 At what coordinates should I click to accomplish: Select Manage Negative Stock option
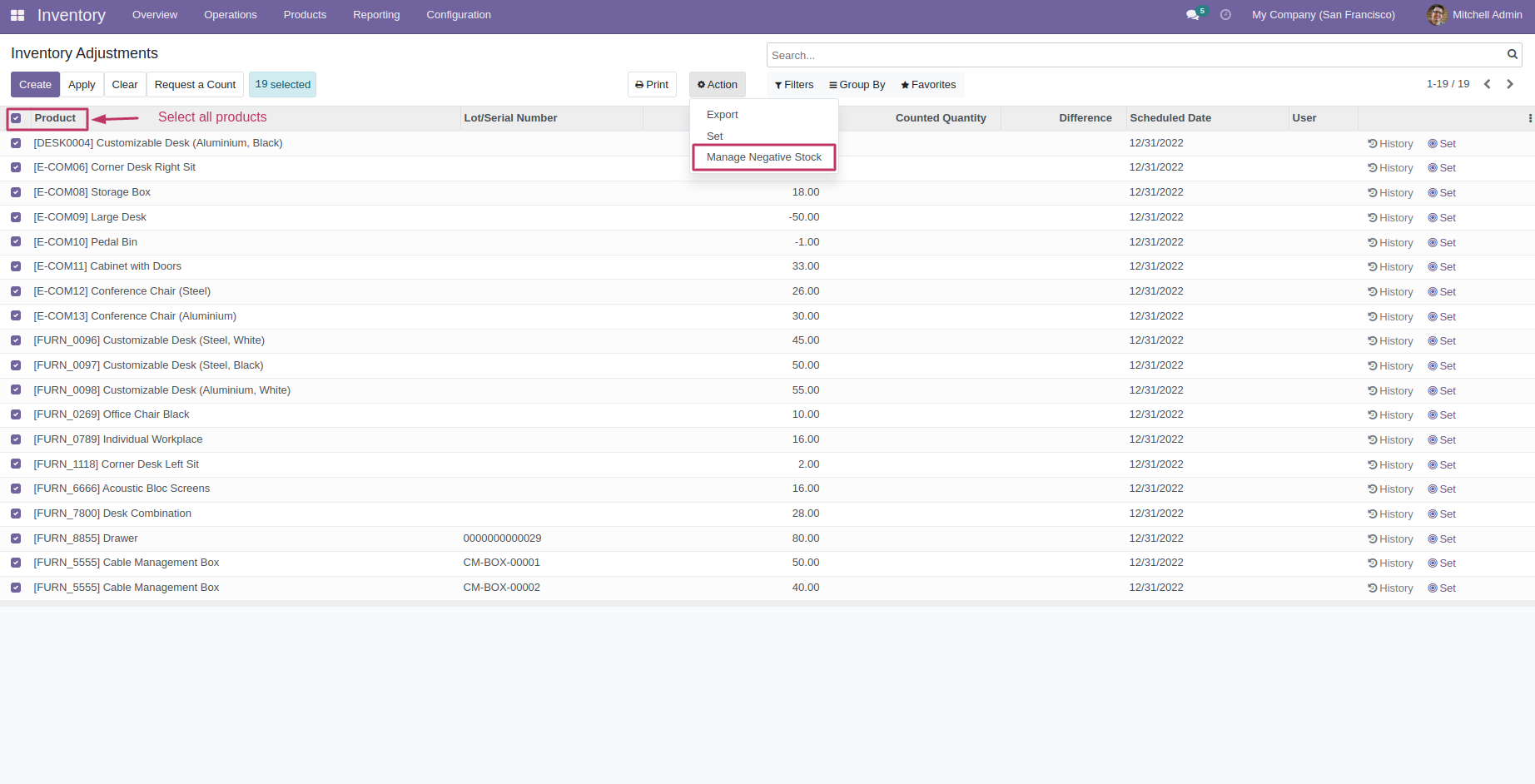pyautogui.click(x=764, y=157)
